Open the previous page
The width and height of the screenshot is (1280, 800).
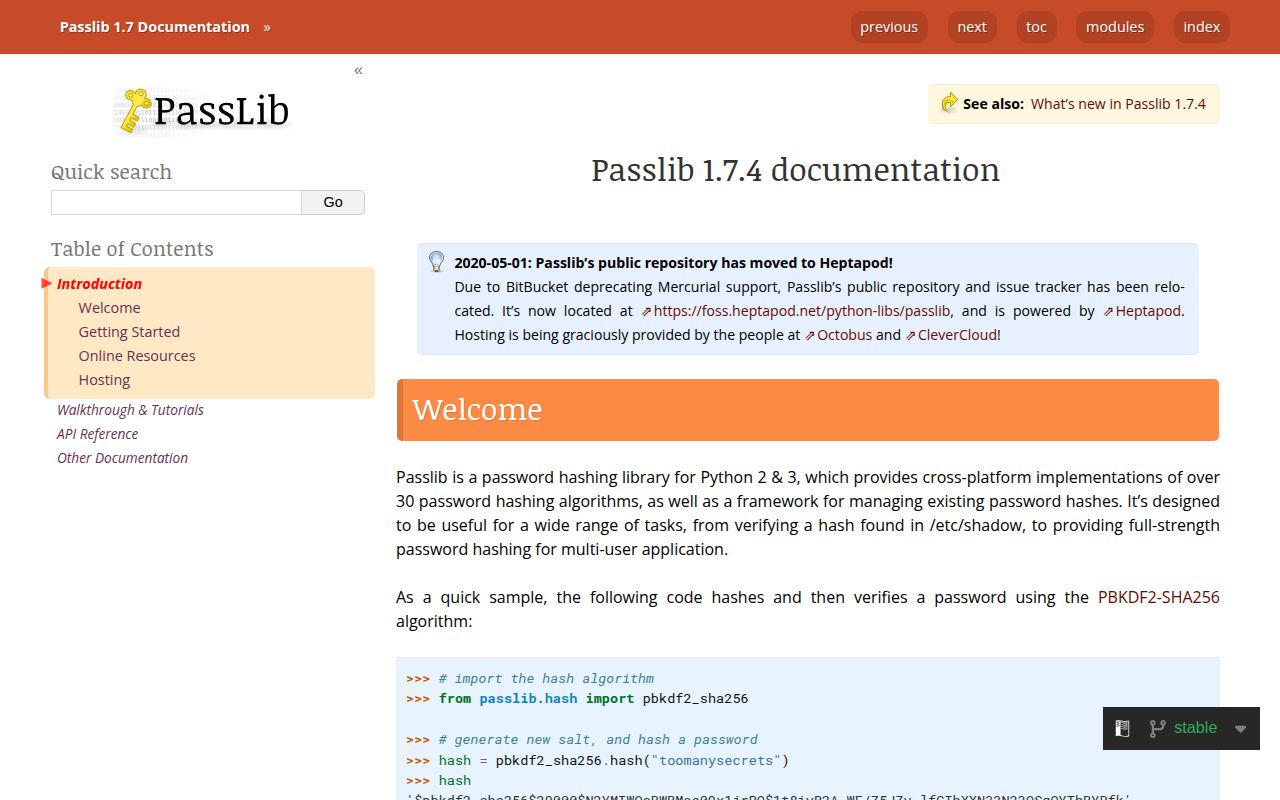click(889, 27)
